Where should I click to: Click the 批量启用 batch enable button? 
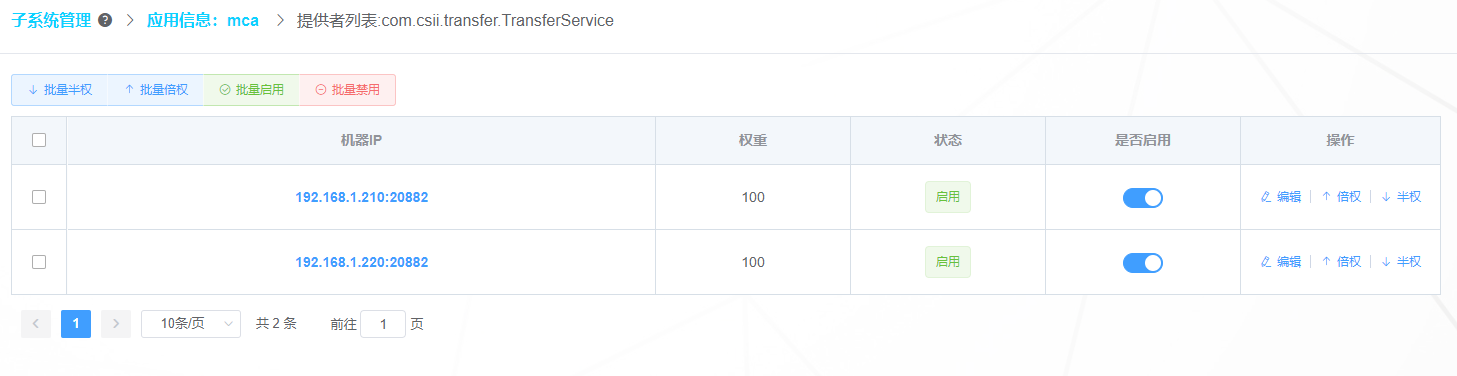(252, 90)
